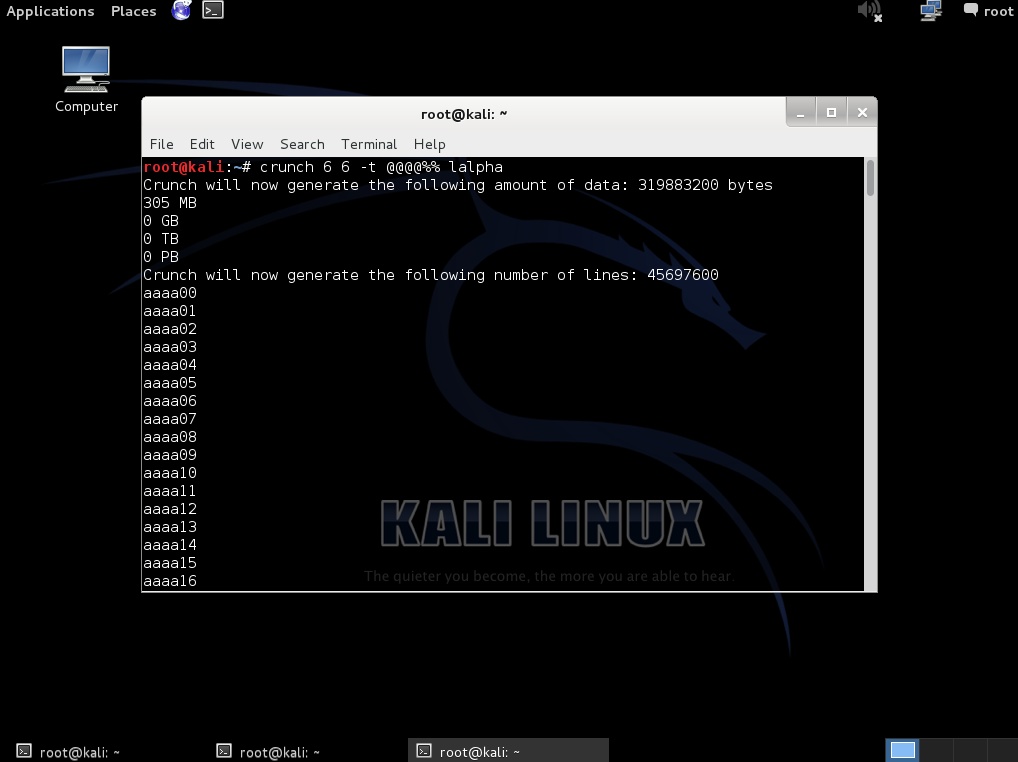The image size is (1018, 762).
Task: Open the Help menu in terminal
Action: pos(429,144)
